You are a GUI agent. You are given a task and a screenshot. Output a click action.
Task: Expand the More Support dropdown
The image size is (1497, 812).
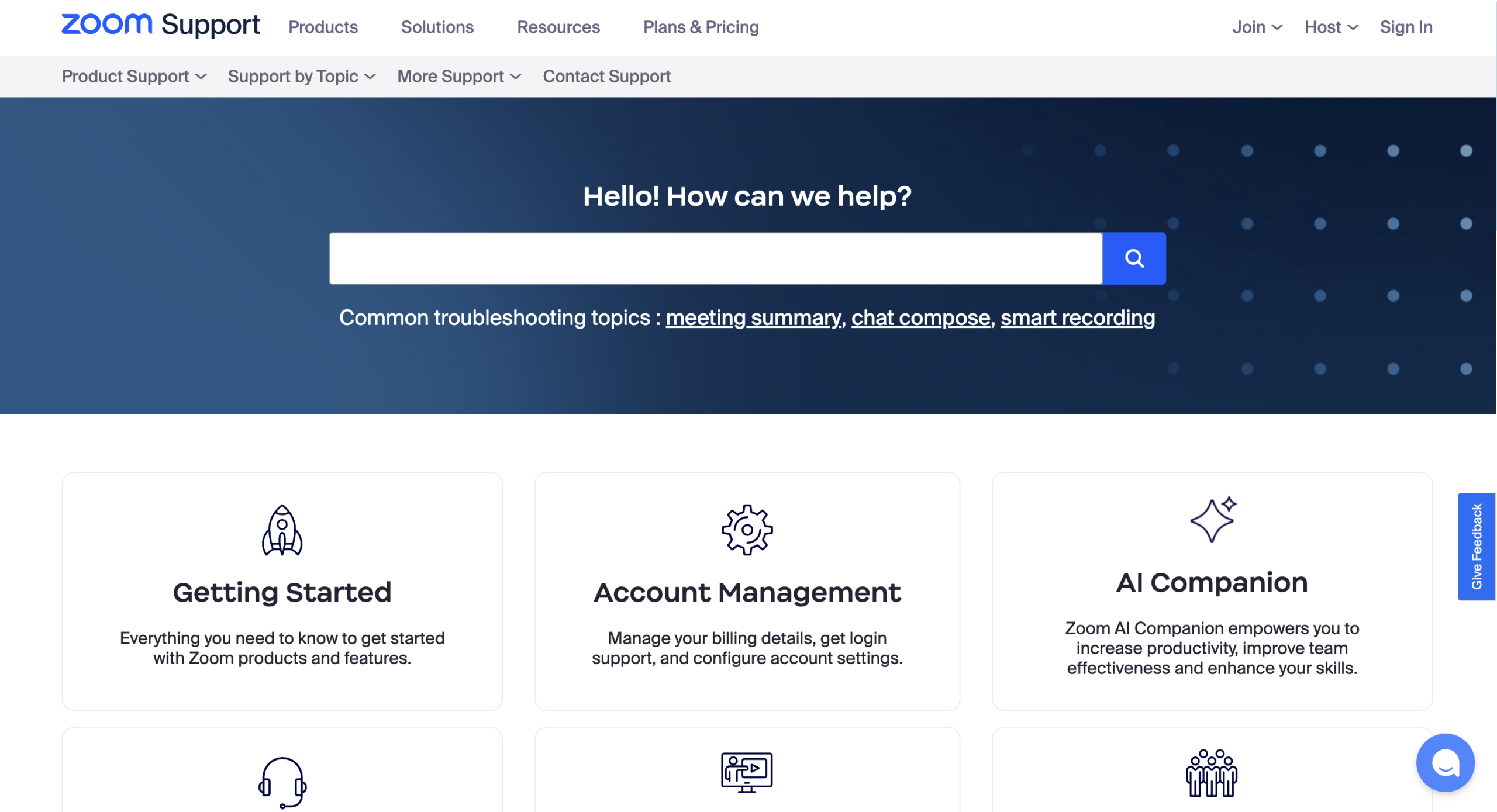point(459,76)
